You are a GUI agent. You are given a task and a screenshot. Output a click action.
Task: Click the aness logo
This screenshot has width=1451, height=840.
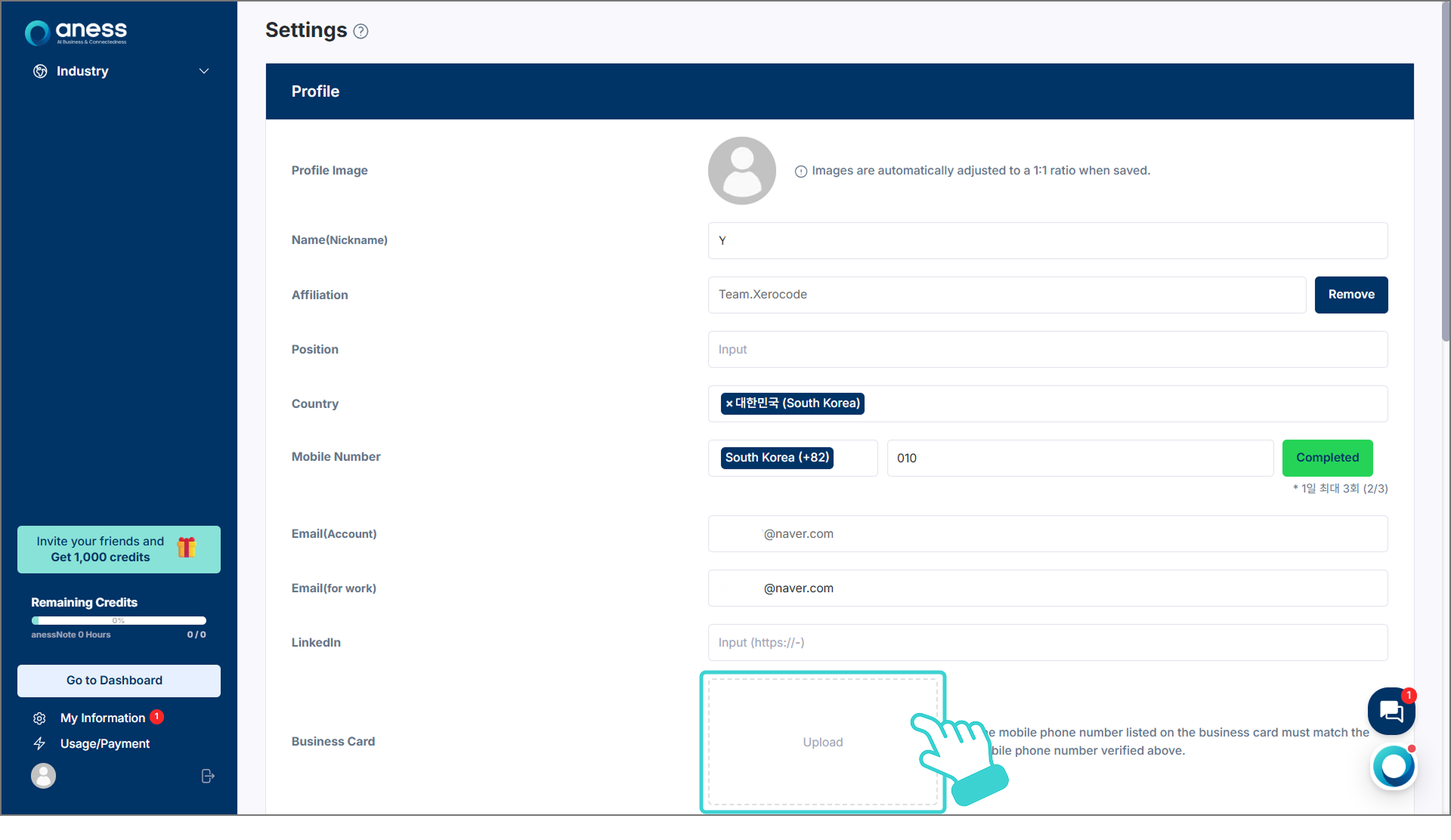(76, 32)
